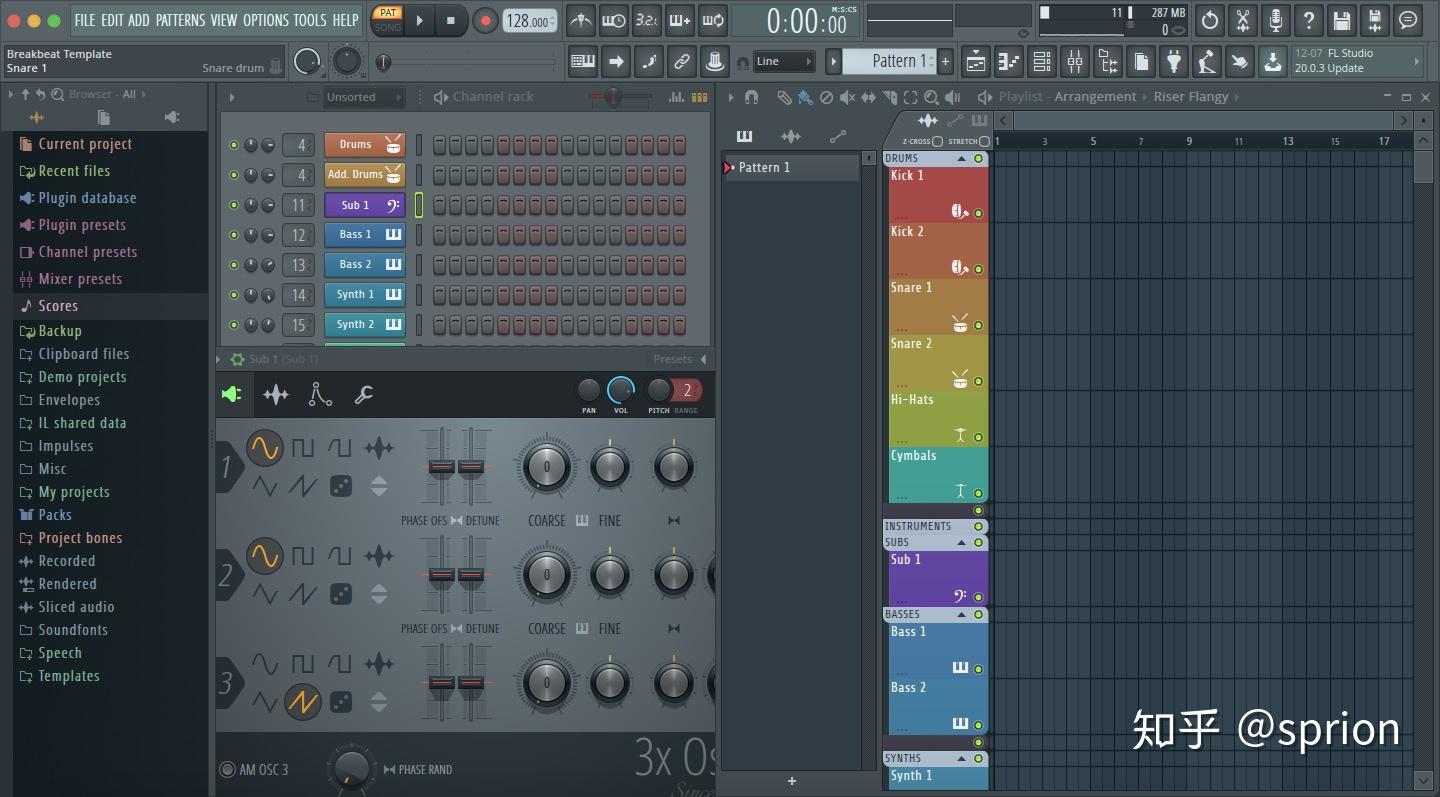Toggle AM OSC 3 switch
Viewport: 1440px width, 797px height.
228,770
